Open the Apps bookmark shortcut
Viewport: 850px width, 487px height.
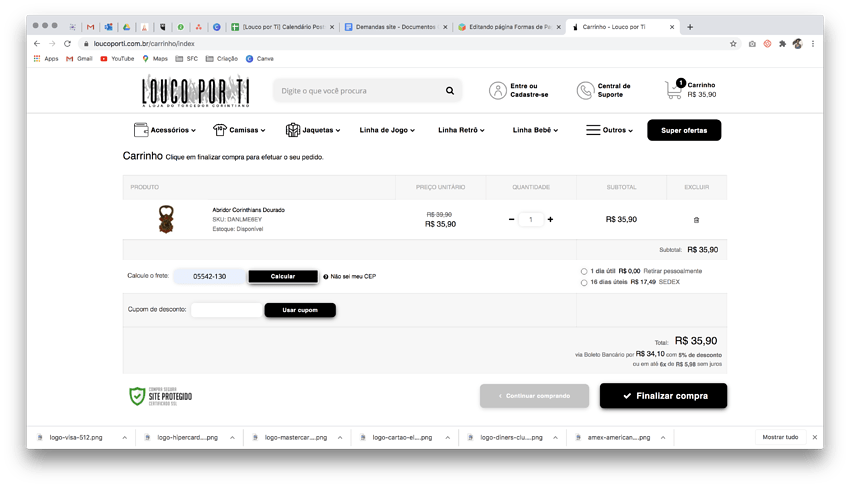tap(46, 59)
